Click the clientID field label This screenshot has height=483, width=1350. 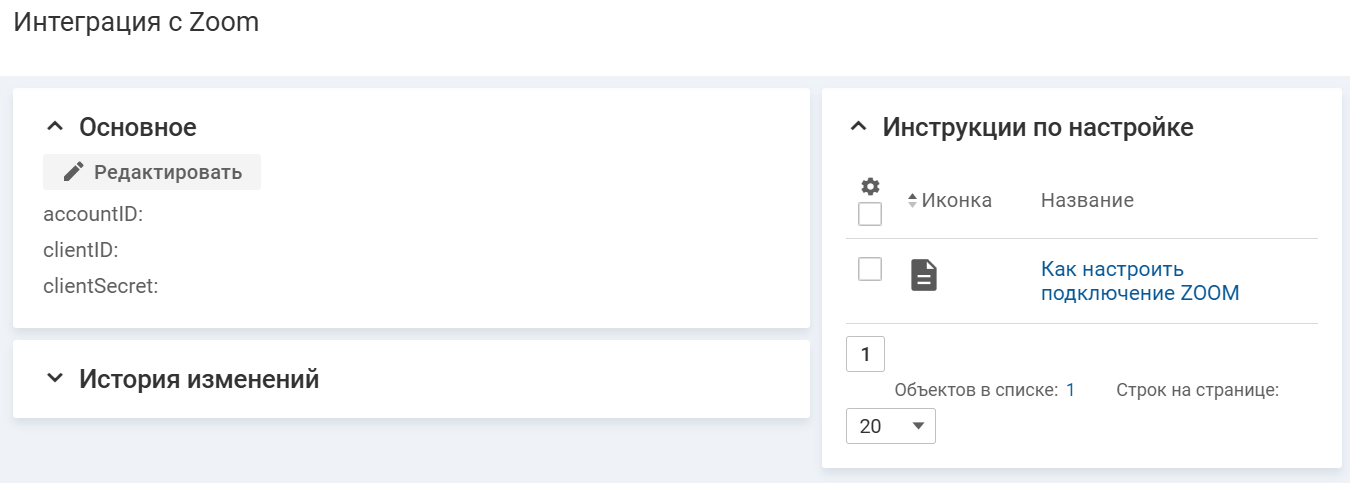pyautogui.click(x=81, y=250)
